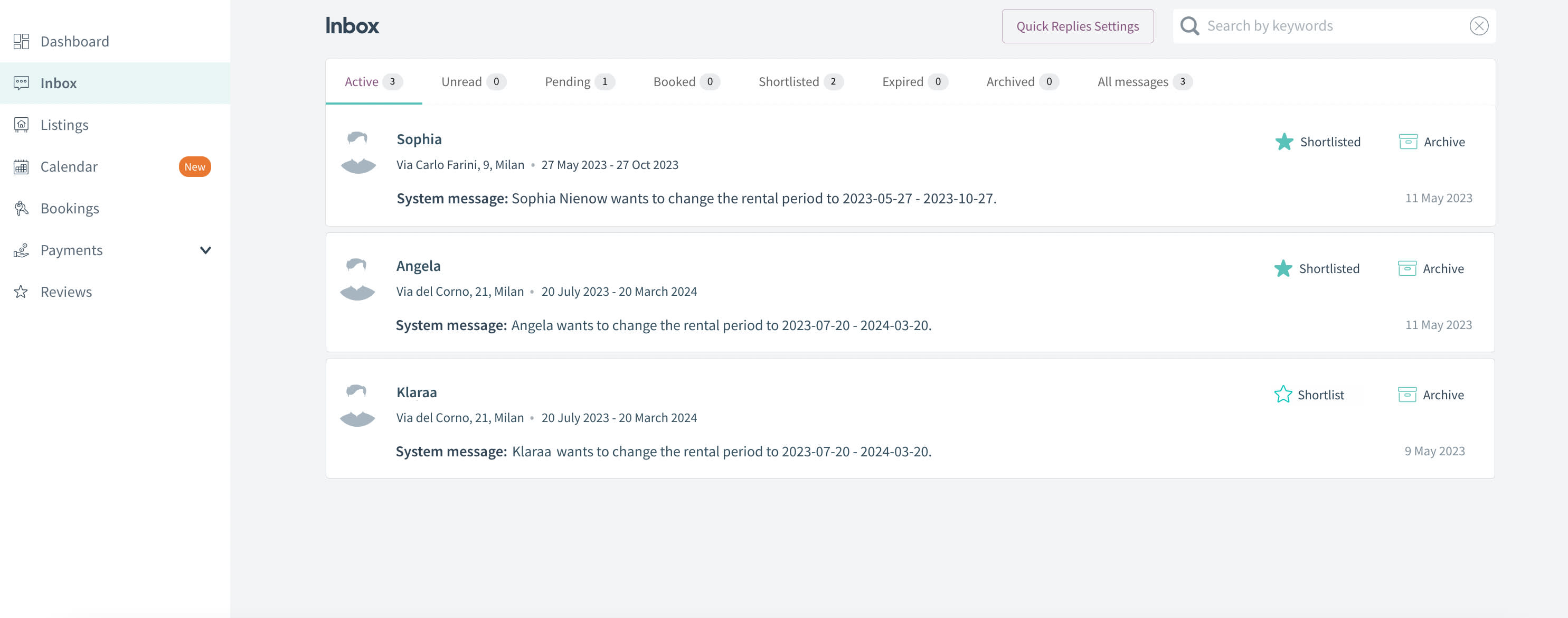Viewport: 1568px width, 618px height.
Task: Open the Payments section in the sidebar
Action: point(71,250)
